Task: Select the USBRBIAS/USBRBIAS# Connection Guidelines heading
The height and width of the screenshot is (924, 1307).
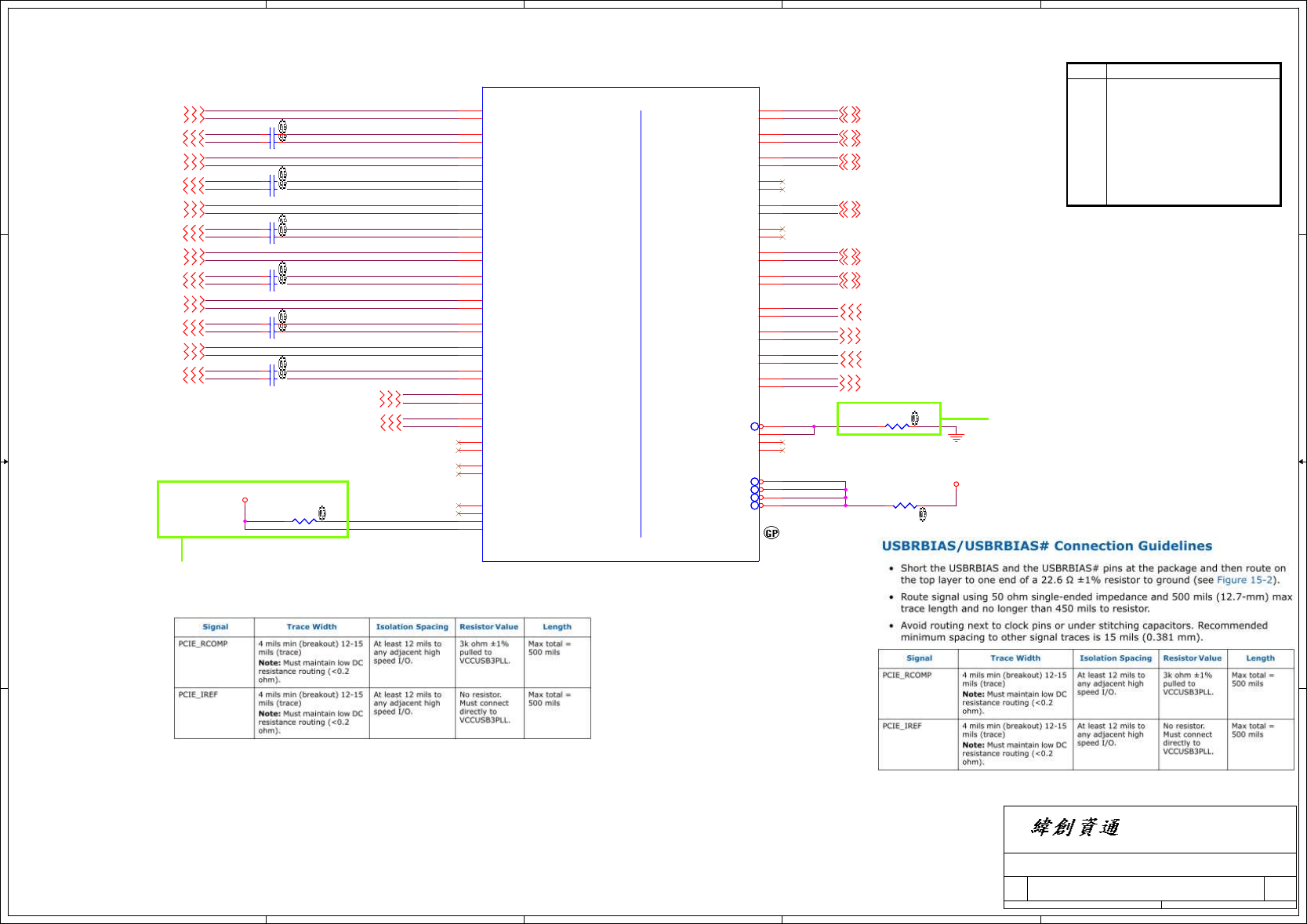Action: tap(1047, 546)
